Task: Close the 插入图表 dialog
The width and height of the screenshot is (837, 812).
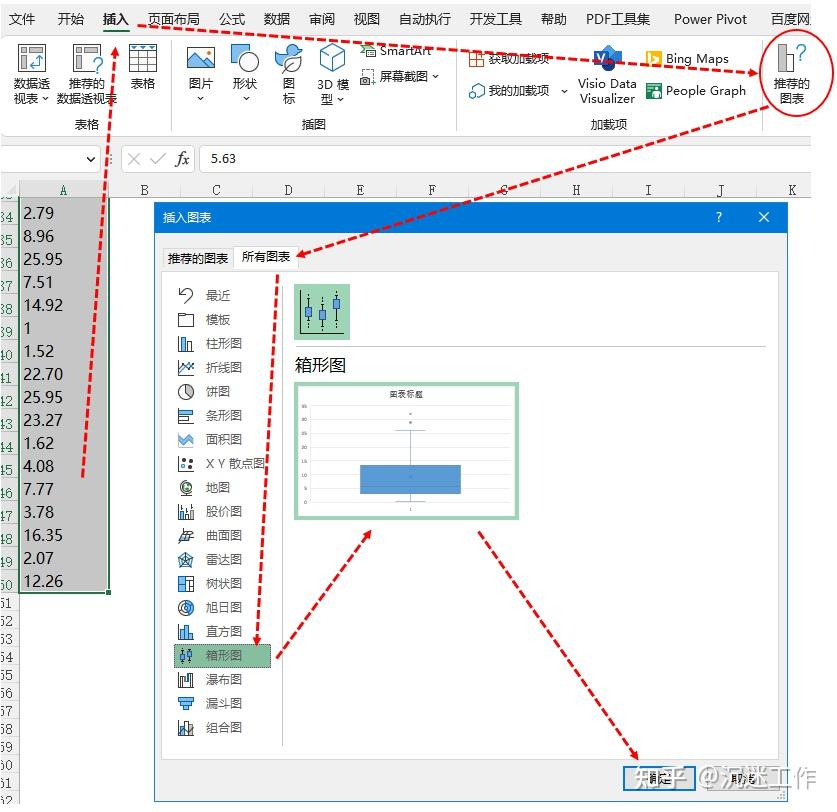Action: coord(764,217)
